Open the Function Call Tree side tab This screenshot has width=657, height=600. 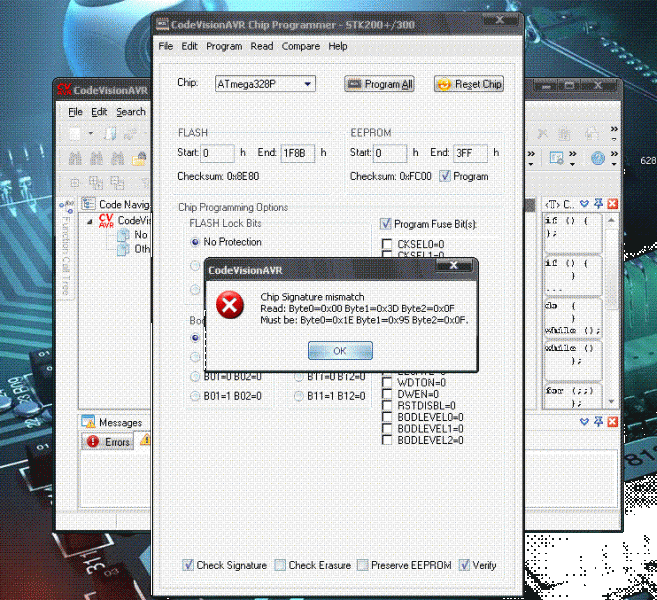(x=66, y=249)
